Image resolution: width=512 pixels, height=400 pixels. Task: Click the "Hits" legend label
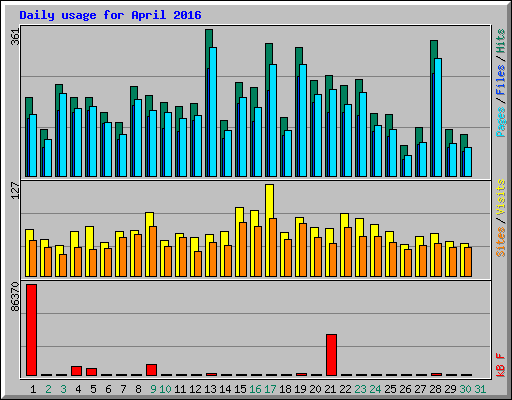pos(500,41)
